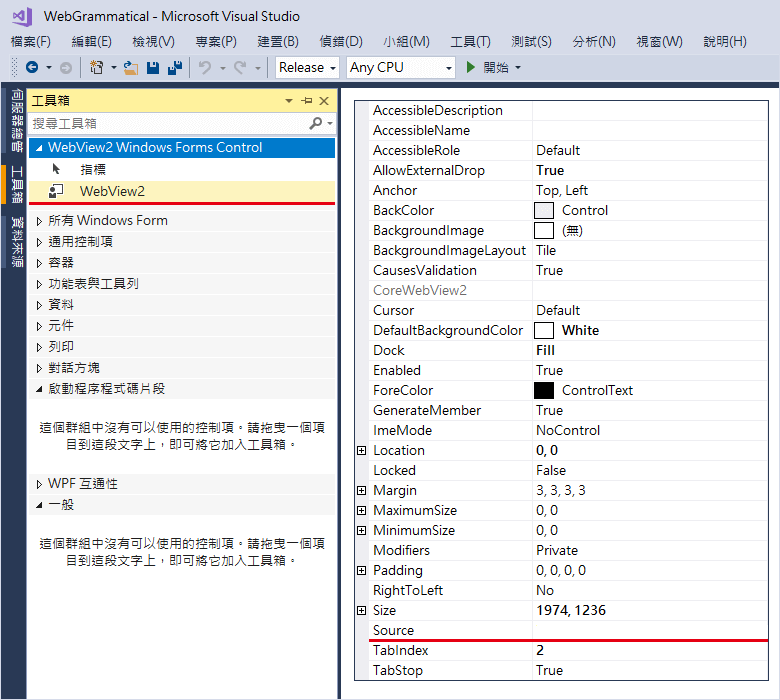
Task: Expand the 資料 toolbox group
Action: point(39,305)
